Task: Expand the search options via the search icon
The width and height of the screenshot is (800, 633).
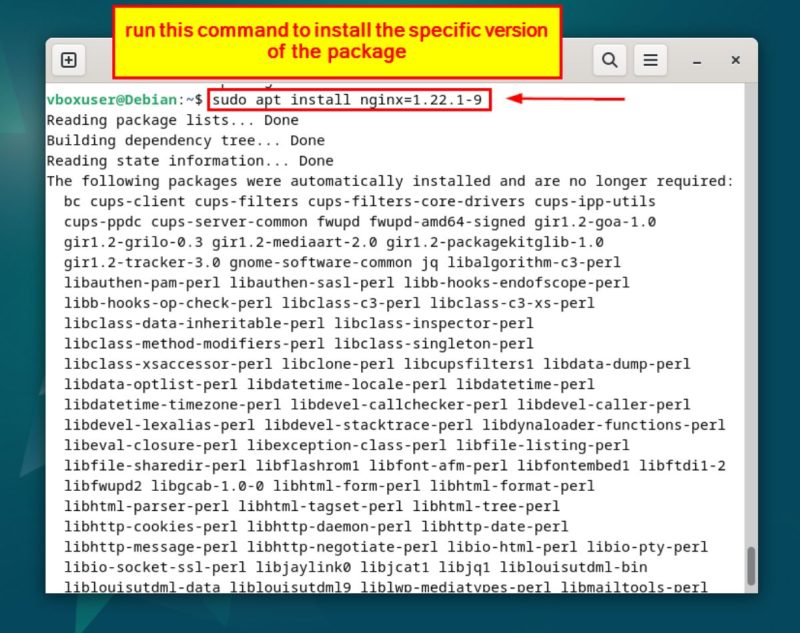Action: (610, 59)
